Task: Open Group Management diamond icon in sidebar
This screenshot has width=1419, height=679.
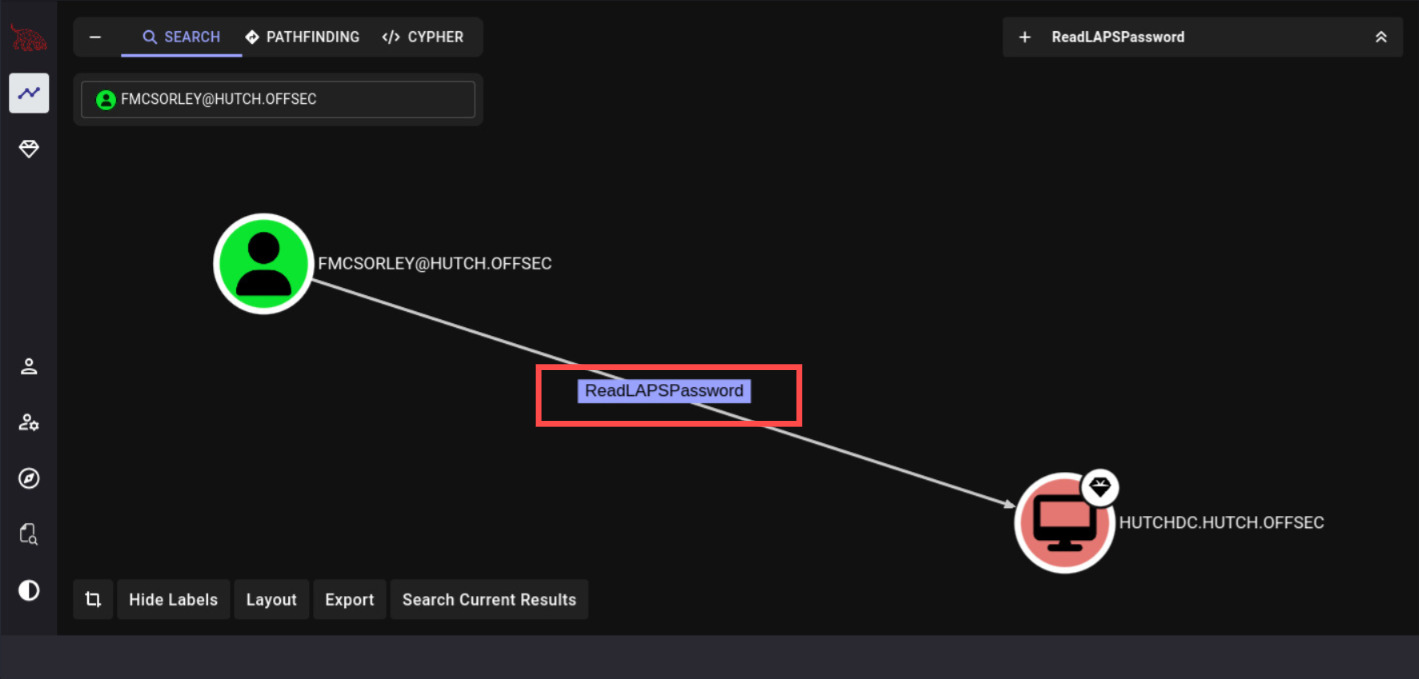Action: pos(29,149)
